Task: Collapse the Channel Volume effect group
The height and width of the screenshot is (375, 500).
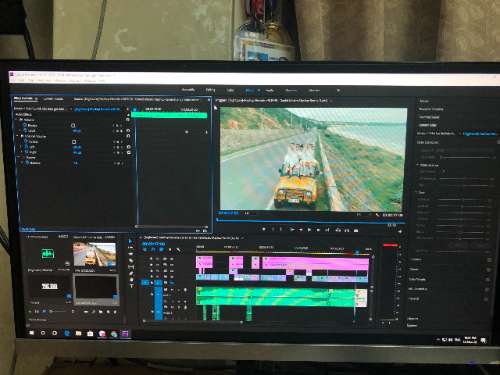Action: (x=18, y=136)
